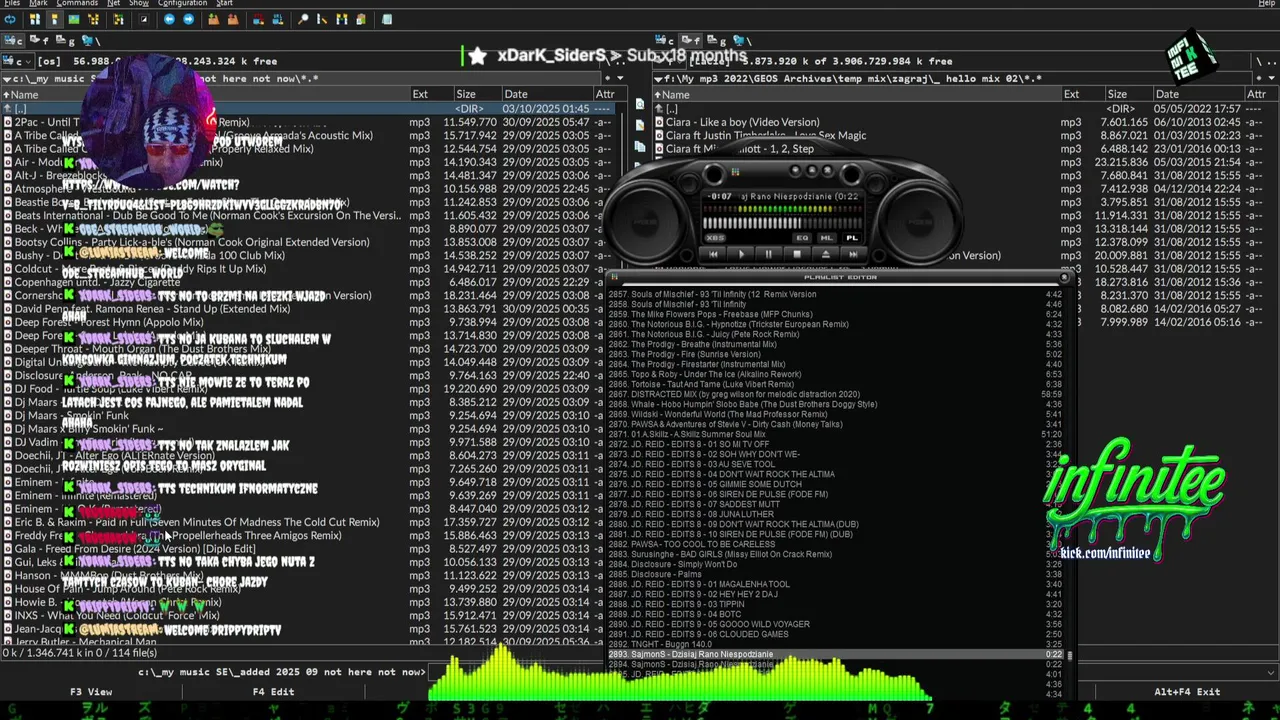Open the Net menu
Viewport: 1280px width, 720px height.
click(113, 3)
